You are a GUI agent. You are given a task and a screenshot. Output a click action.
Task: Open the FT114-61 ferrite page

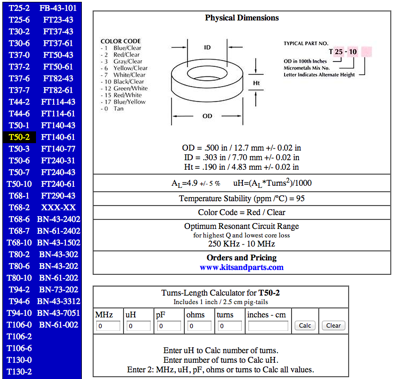pyautogui.click(x=58, y=114)
